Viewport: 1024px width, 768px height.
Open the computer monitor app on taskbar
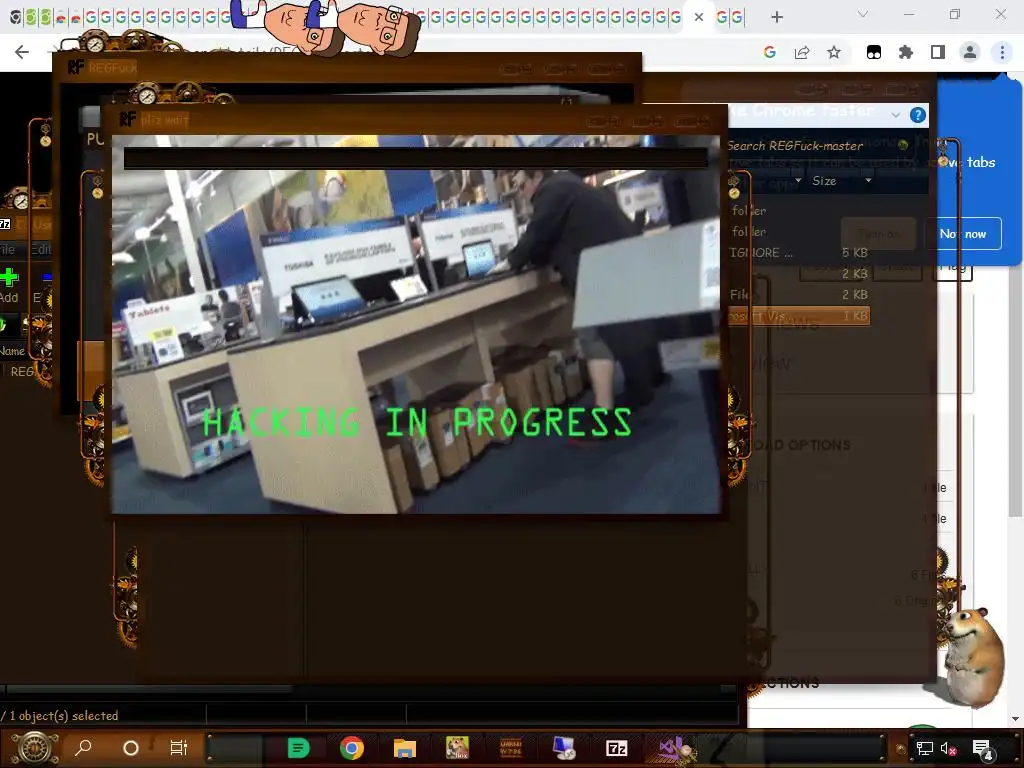pos(563,748)
